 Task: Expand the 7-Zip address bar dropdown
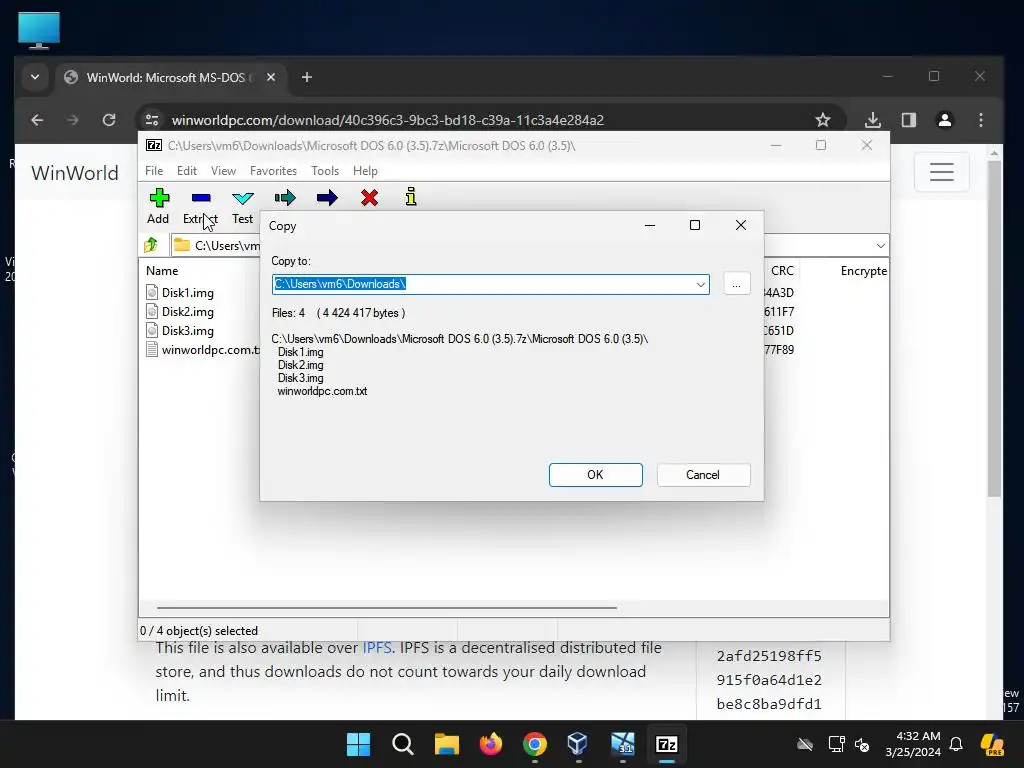[x=880, y=246]
